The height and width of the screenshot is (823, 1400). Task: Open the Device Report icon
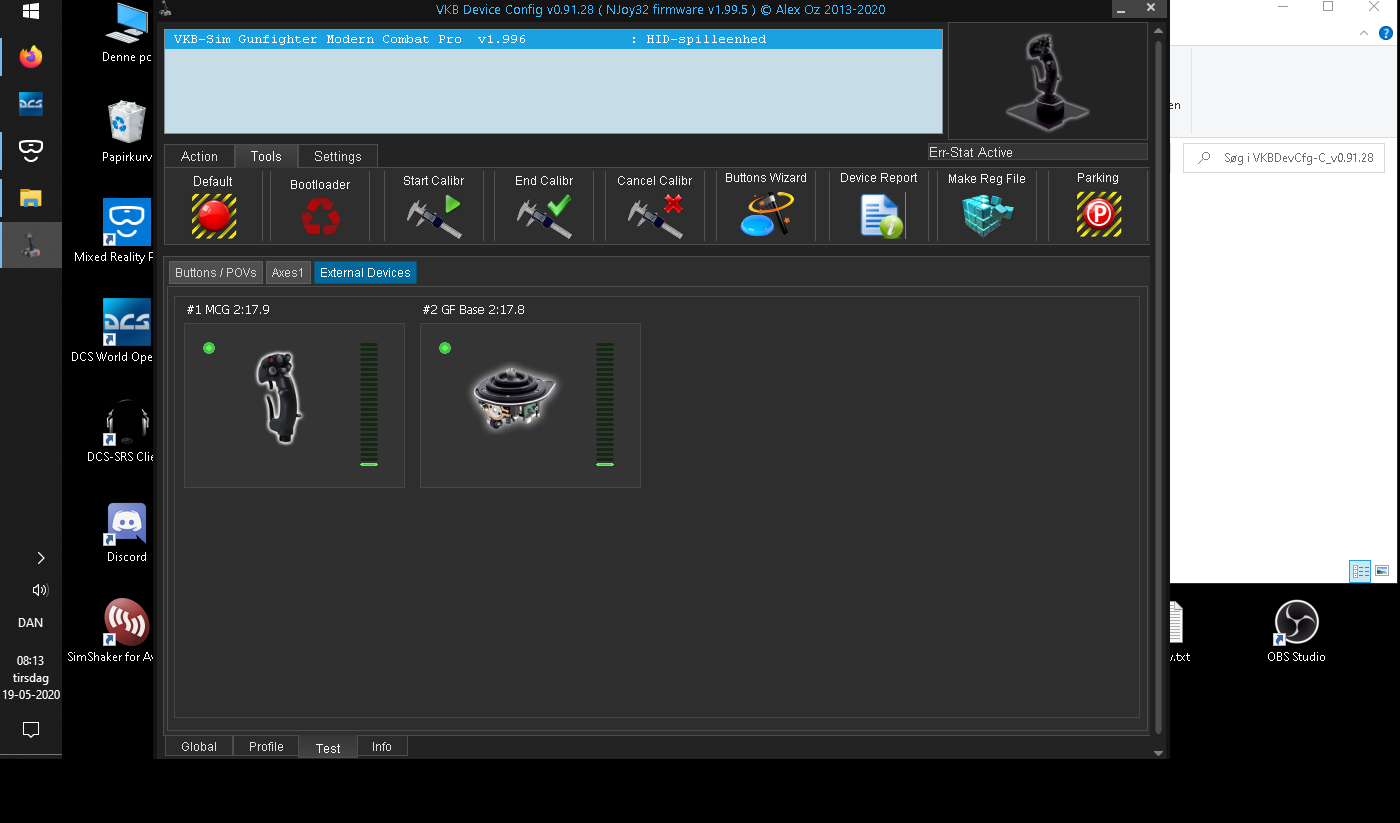pyautogui.click(x=880, y=216)
